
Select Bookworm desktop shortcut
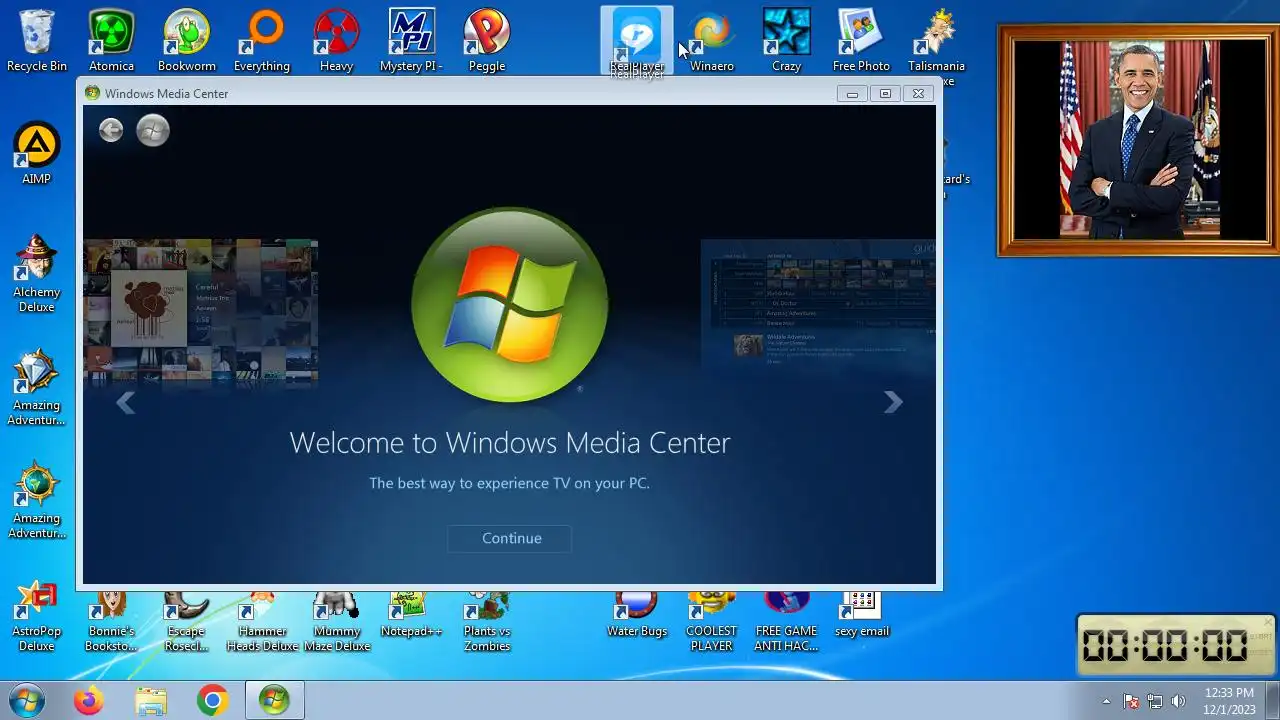[x=187, y=41]
